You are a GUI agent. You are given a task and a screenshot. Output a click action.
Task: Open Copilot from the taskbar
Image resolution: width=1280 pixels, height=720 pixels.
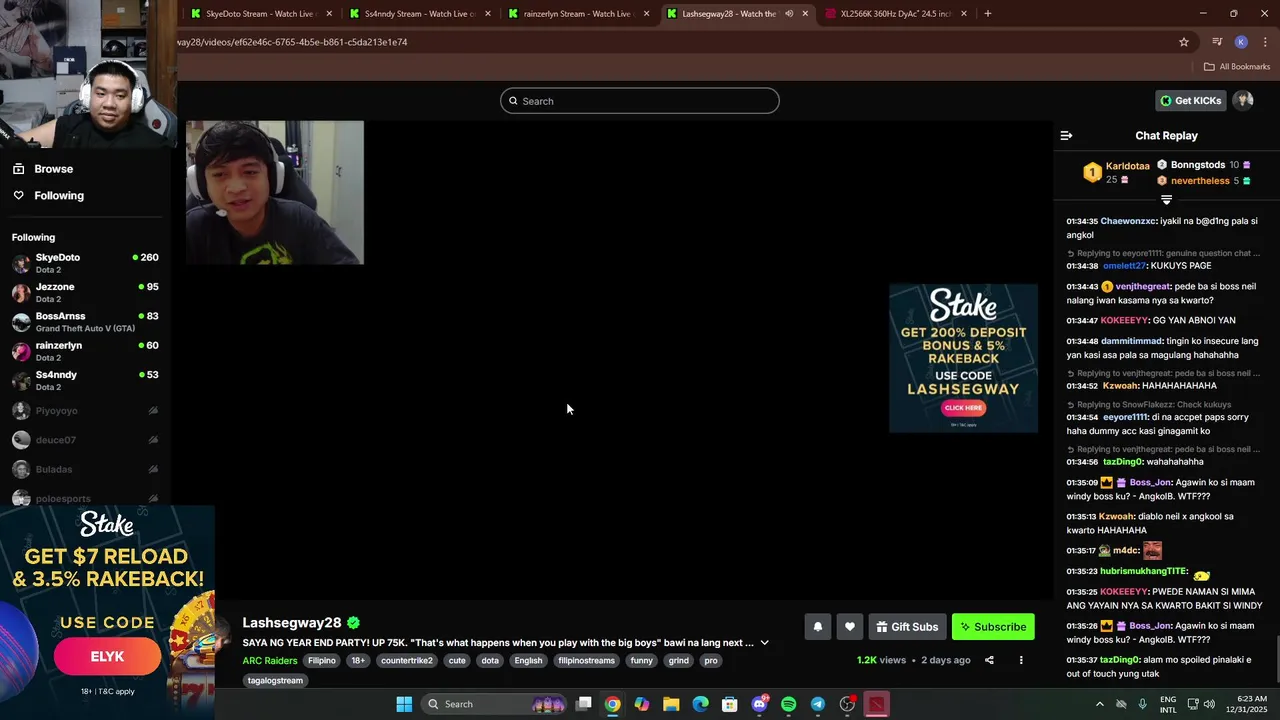click(x=642, y=704)
